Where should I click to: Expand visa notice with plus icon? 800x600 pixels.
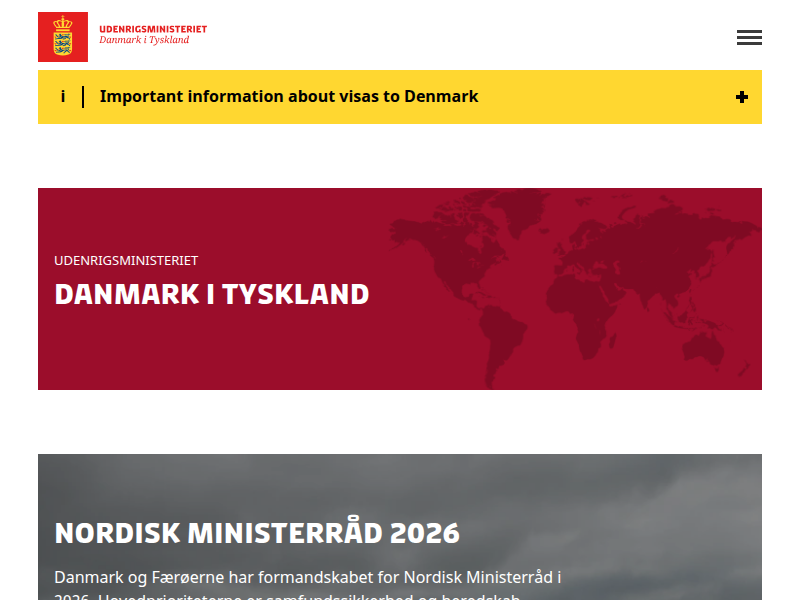pyautogui.click(x=741, y=97)
